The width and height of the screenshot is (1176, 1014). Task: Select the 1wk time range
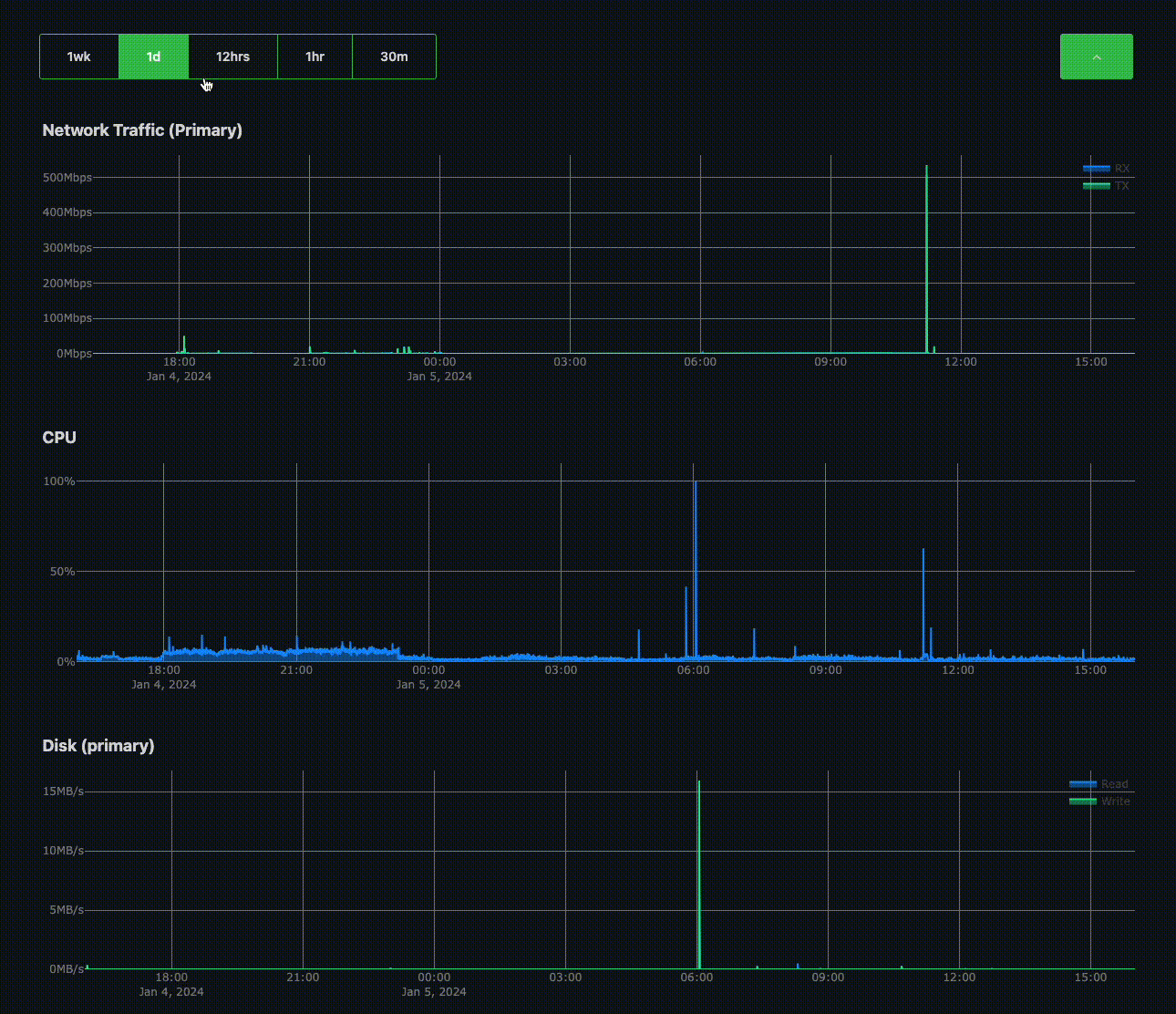[78, 56]
